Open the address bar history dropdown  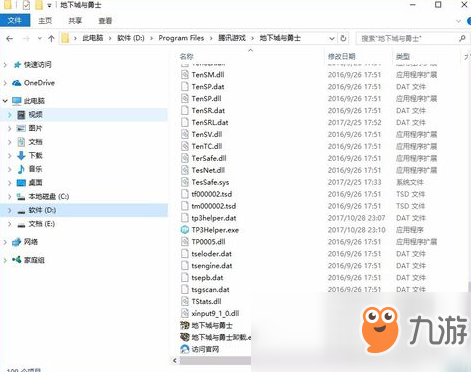coord(332,39)
